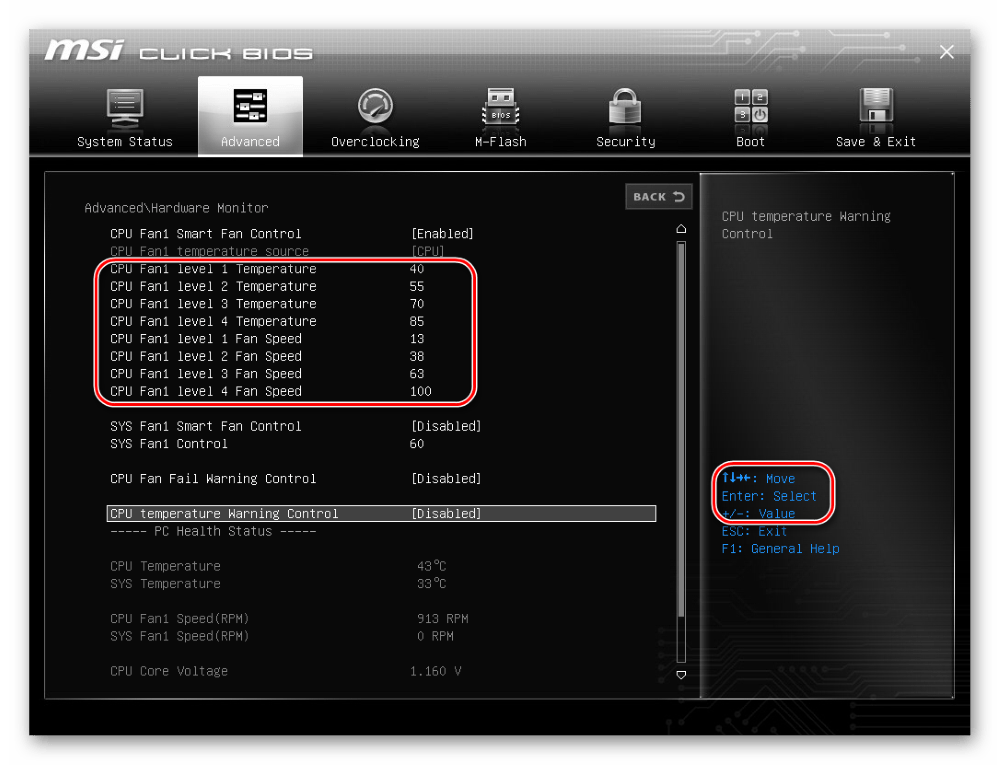Switch to the Security tab label
The height and width of the screenshot is (765, 1000).
point(625,142)
